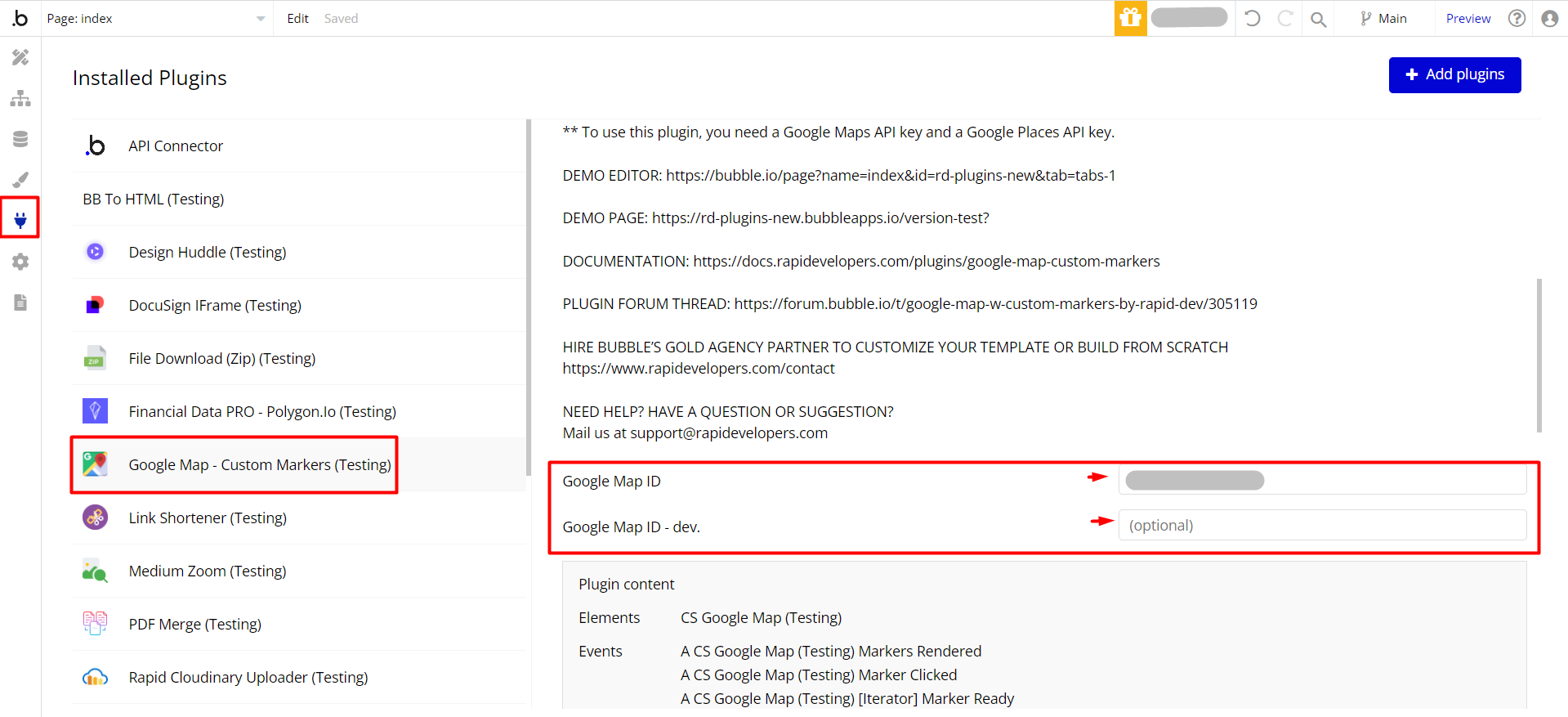Viewport: 1568px width, 717px height.
Task: Click the Medium Zoom plugin icon
Action: 95,571
